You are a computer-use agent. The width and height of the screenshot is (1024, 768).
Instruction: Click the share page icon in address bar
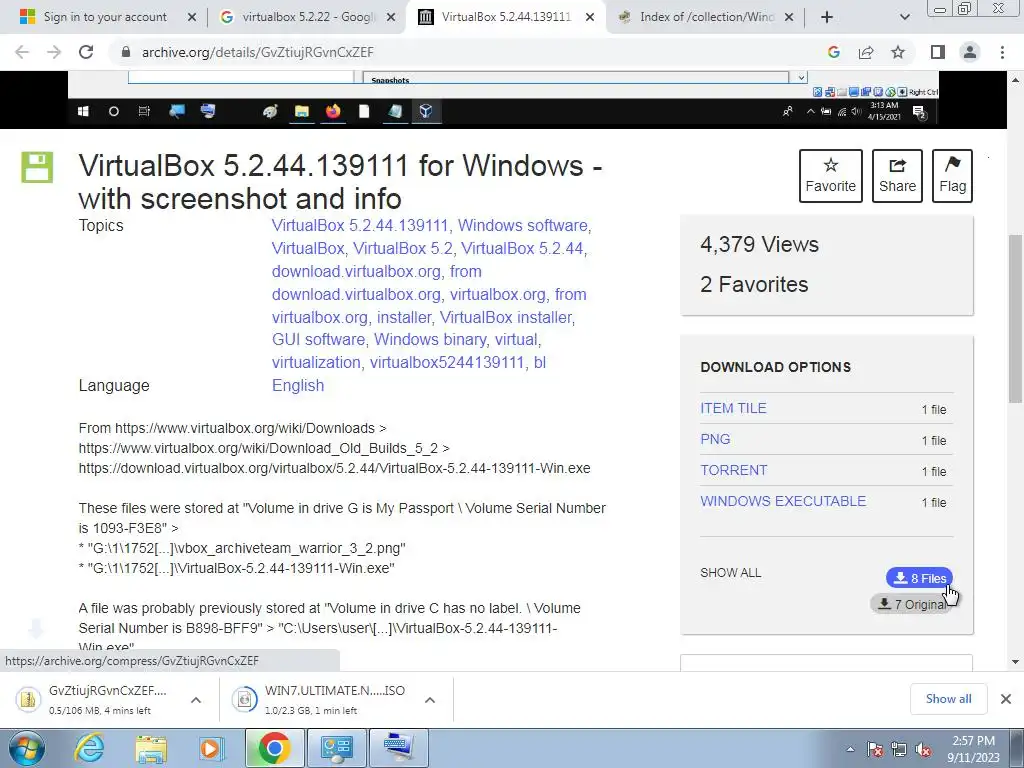(x=866, y=52)
